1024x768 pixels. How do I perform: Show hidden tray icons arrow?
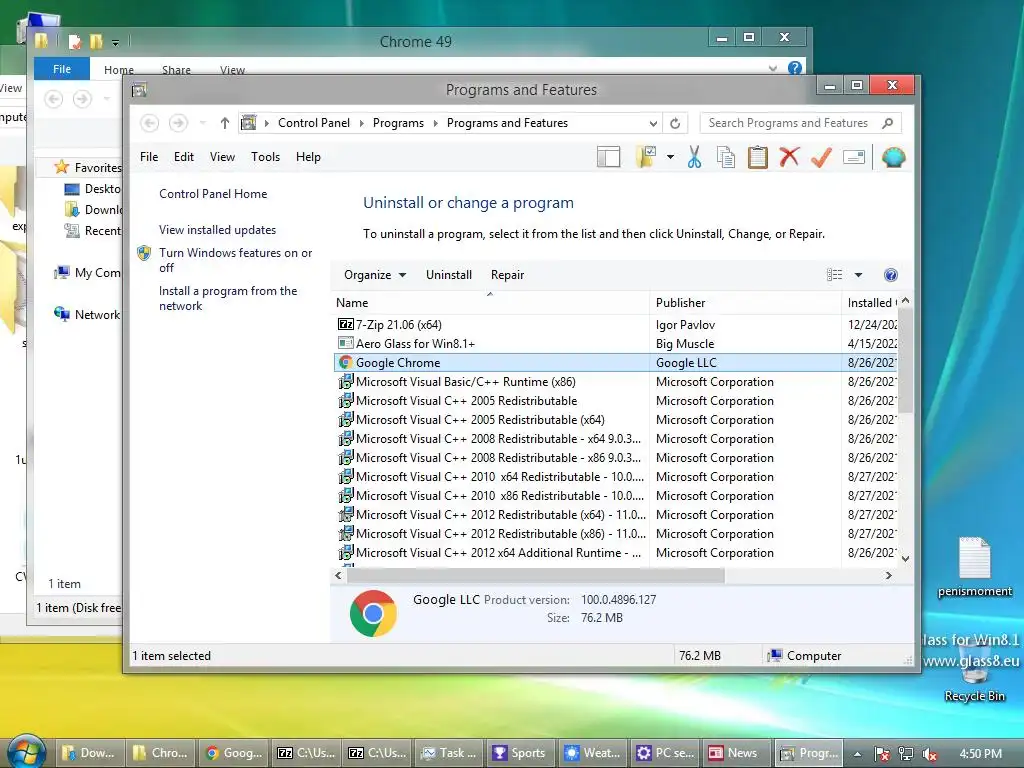[857, 754]
